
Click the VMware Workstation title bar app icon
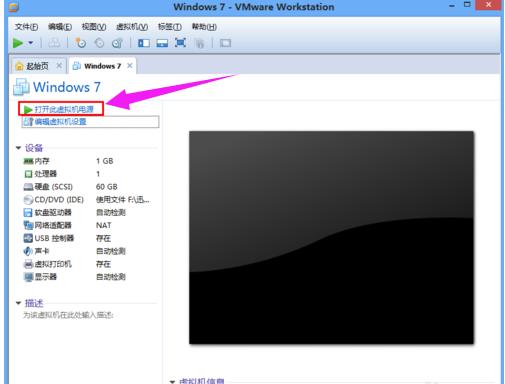14,7
